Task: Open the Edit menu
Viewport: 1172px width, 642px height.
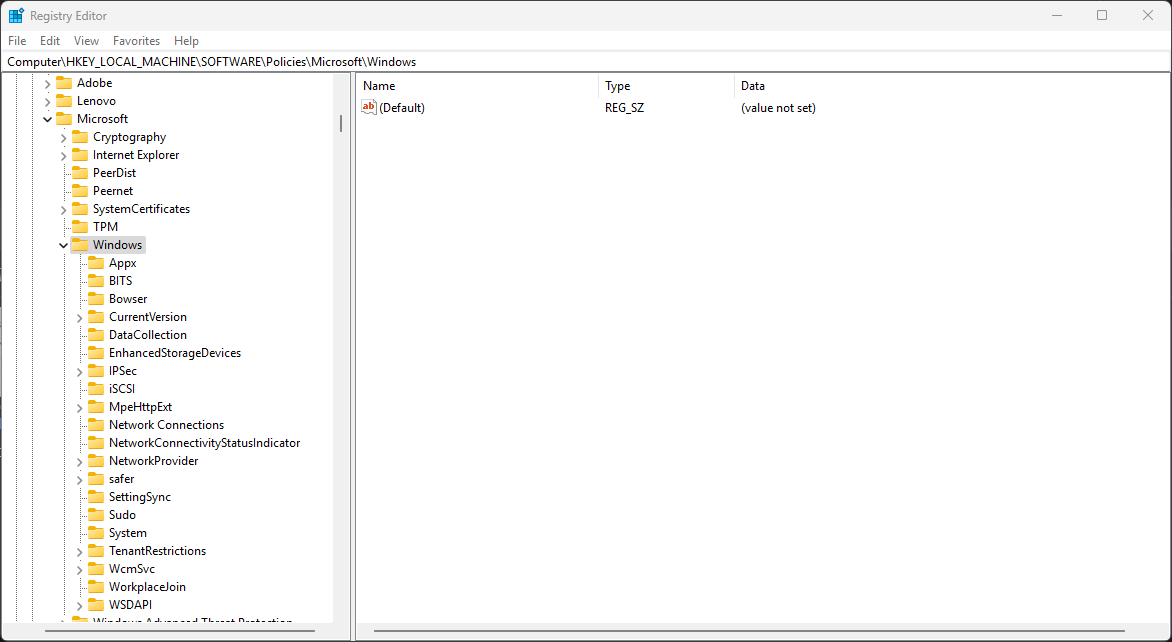Action: click(x=50, y=41)
